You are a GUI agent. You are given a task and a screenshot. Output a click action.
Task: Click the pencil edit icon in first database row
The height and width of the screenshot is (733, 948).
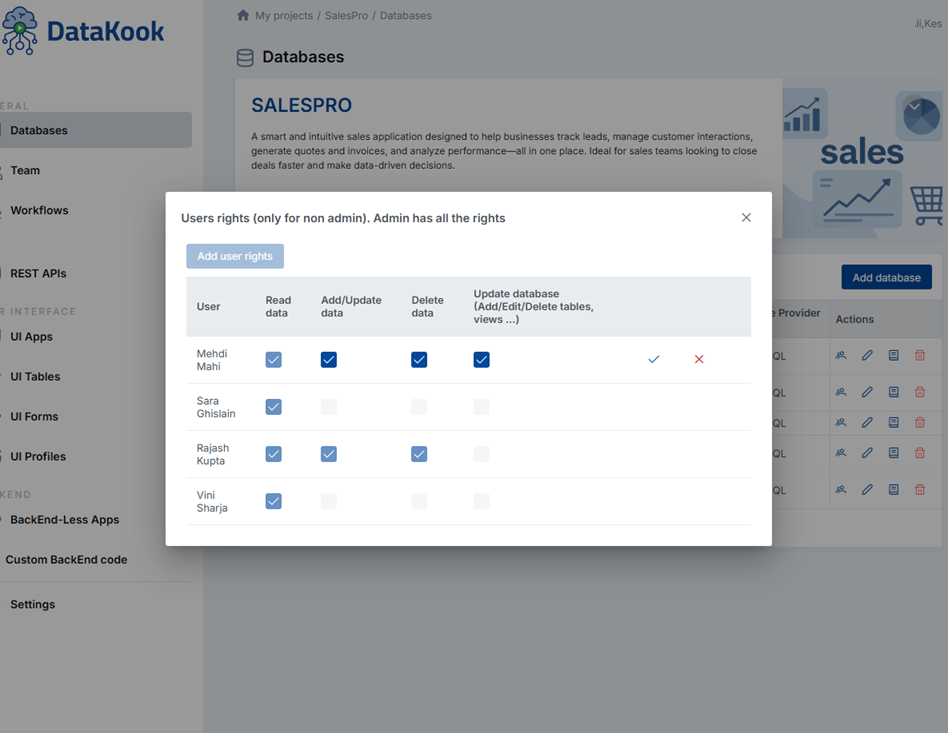[x=867, y=355]
